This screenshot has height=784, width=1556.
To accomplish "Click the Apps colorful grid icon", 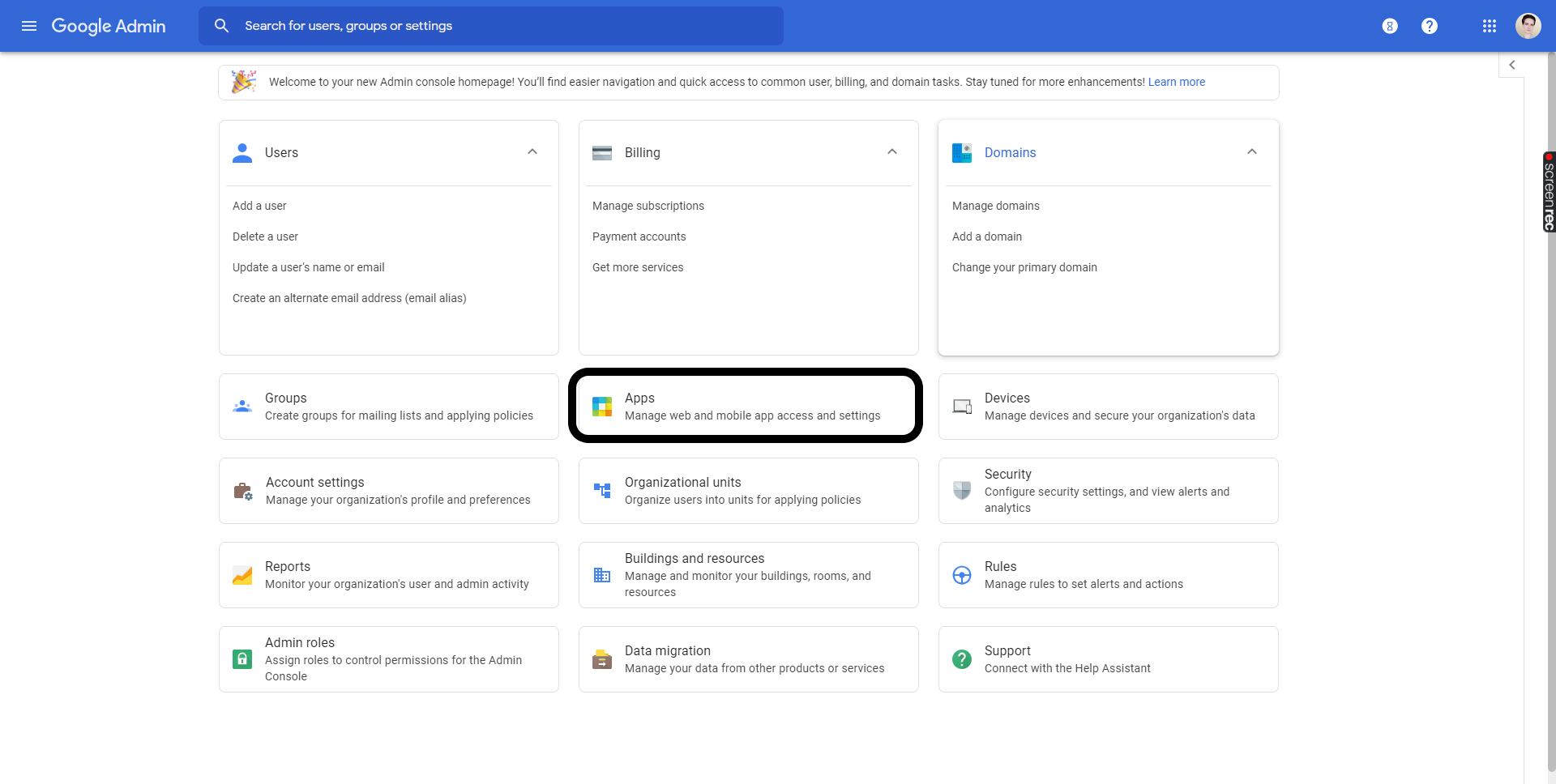I will pyautogui.click(x=602, y=407).
